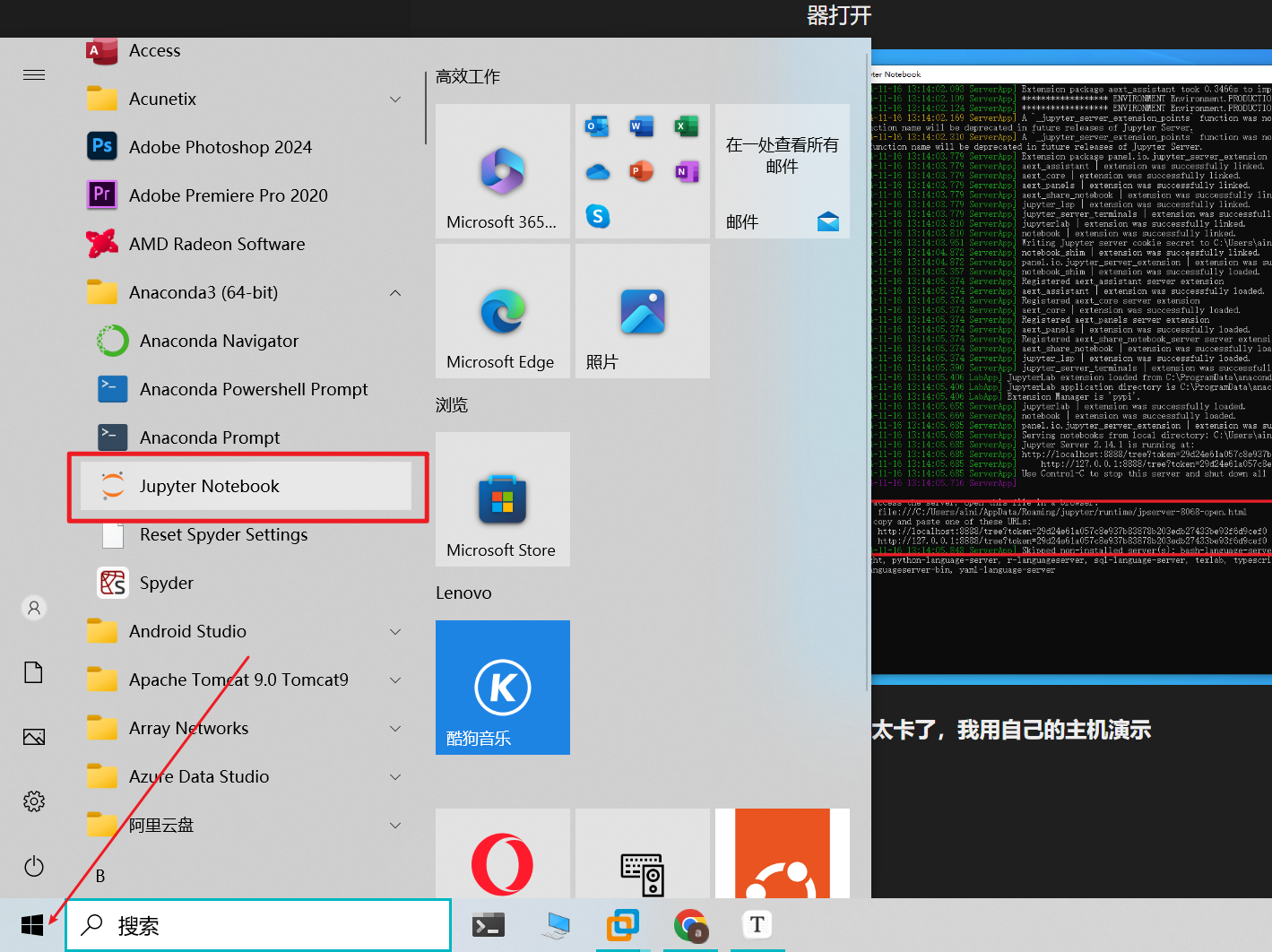Switch to the terminal app on taskbar
This screenshot has height=952, width=1272.
(489, 925)
